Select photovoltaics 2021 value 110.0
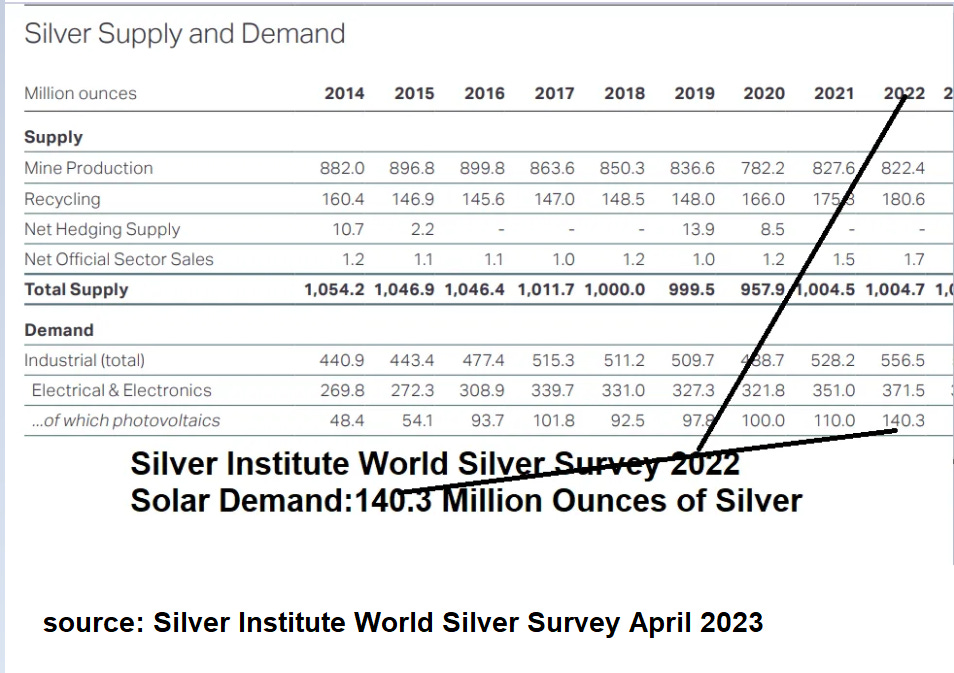The height and width of the screenshot is (673, 954). tap(834, 421)
